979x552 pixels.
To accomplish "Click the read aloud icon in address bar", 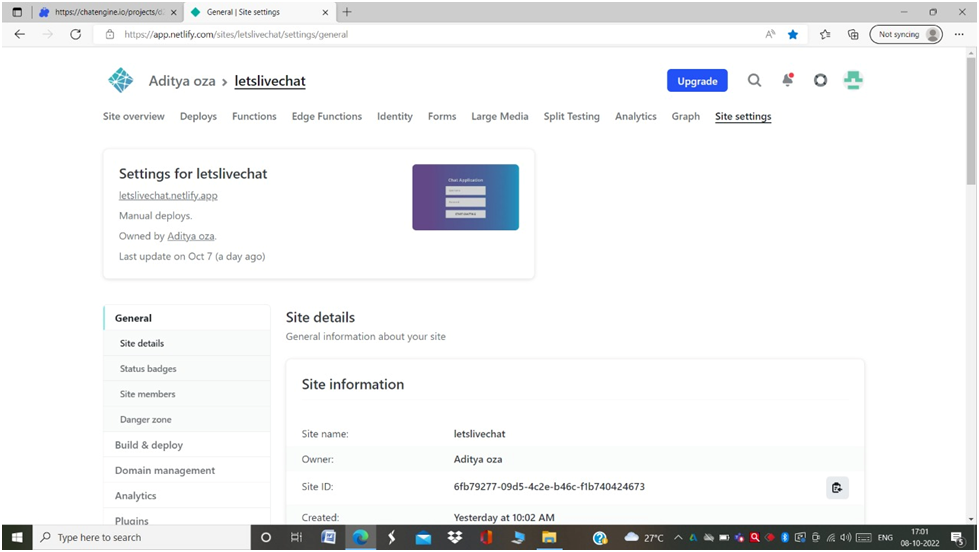I will (x=770, y=34).
